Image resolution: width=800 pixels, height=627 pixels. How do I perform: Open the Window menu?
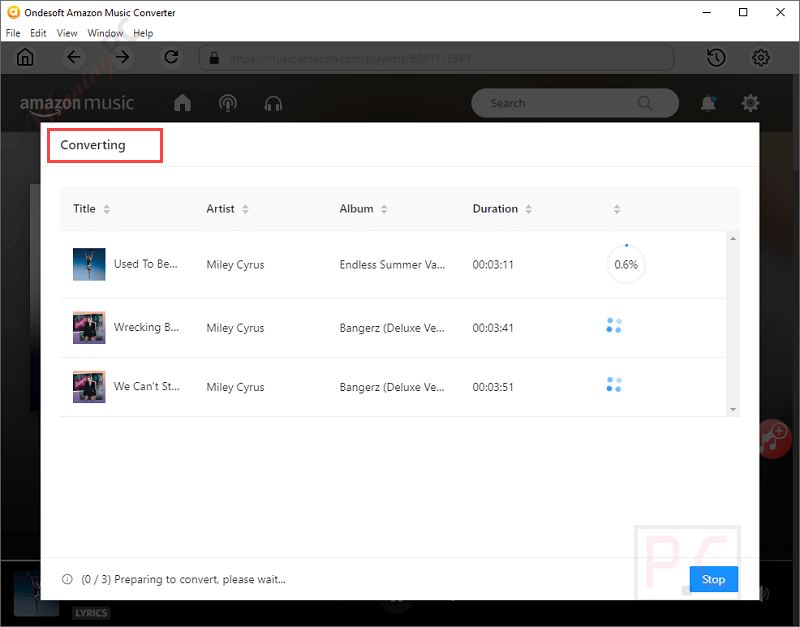click(x=105, y=33)
